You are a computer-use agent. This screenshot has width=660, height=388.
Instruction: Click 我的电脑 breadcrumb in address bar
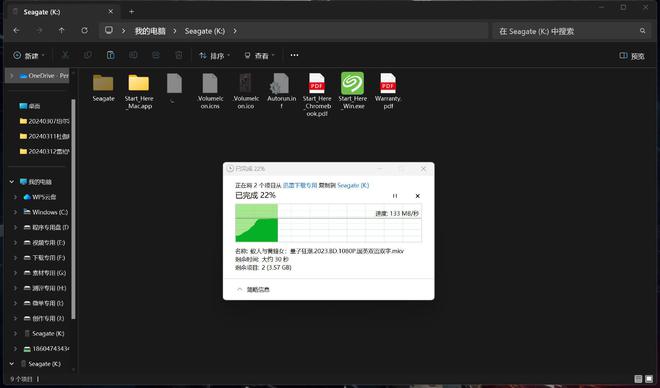[150, 31]
